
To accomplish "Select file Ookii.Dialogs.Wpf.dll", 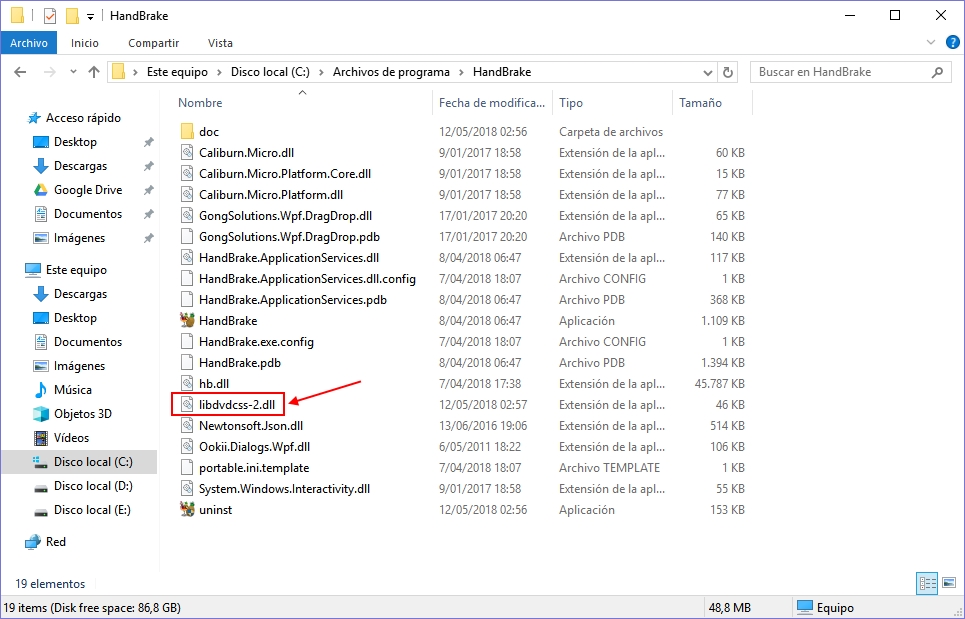I will (254, 447).
